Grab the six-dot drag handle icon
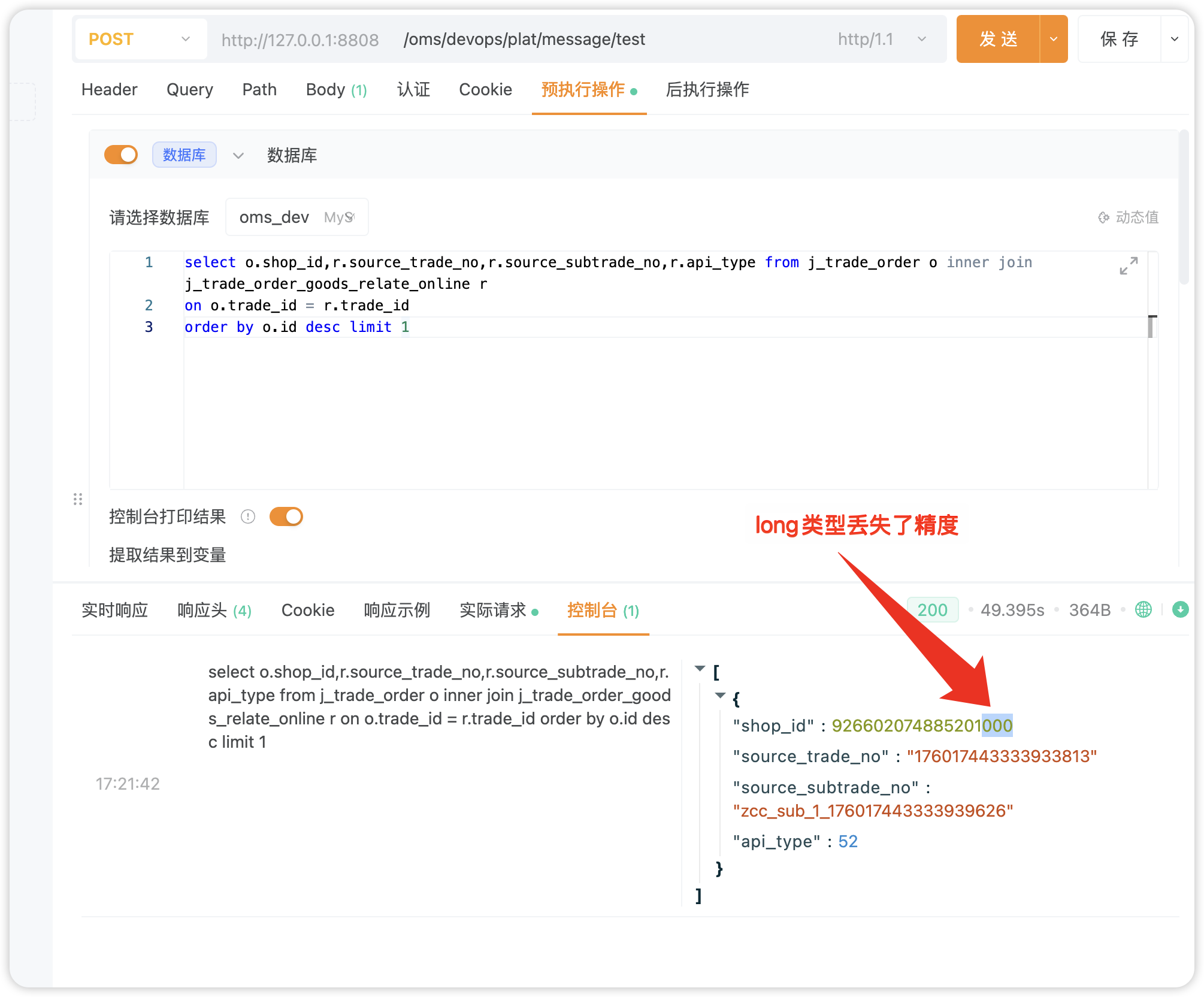1204x997 pixels. point(78,499)
